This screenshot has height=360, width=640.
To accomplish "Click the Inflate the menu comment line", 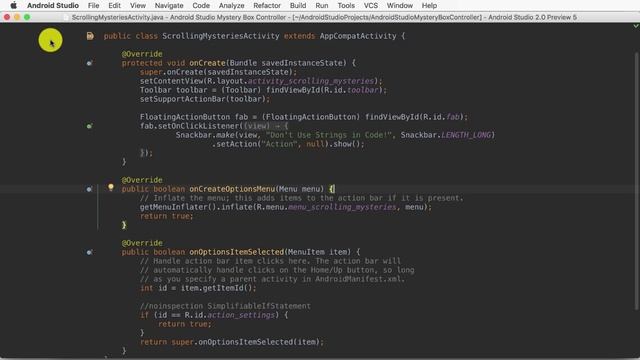I will point(302,198).
